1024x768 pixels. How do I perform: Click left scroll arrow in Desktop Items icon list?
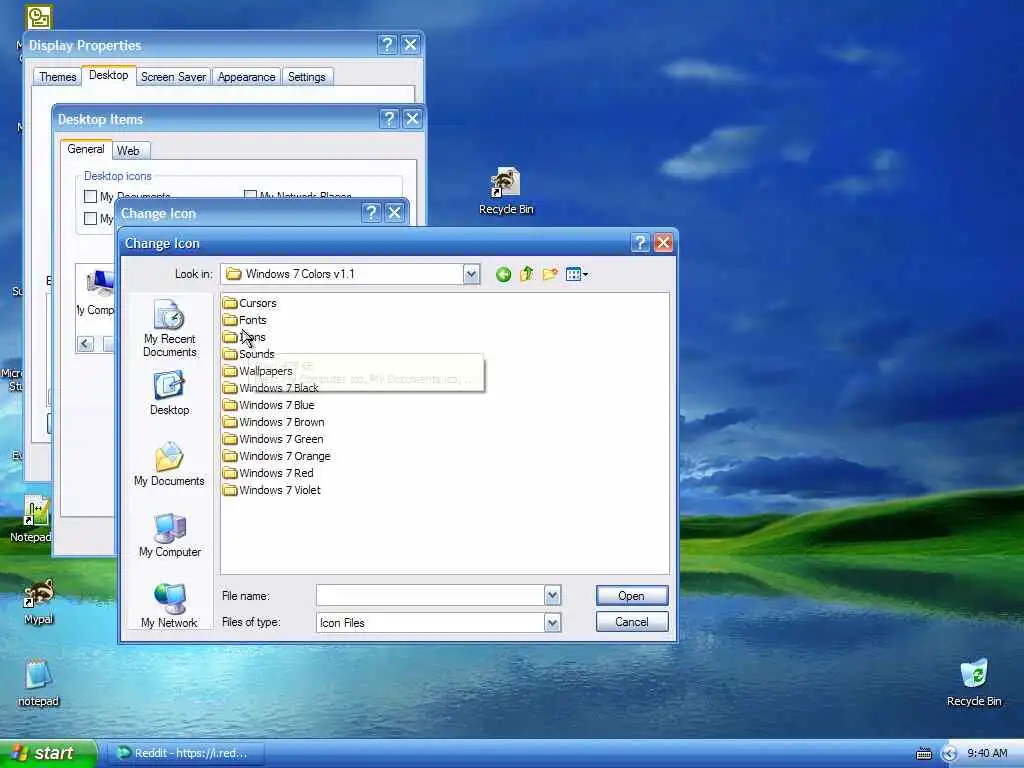(x=85, y=344)
